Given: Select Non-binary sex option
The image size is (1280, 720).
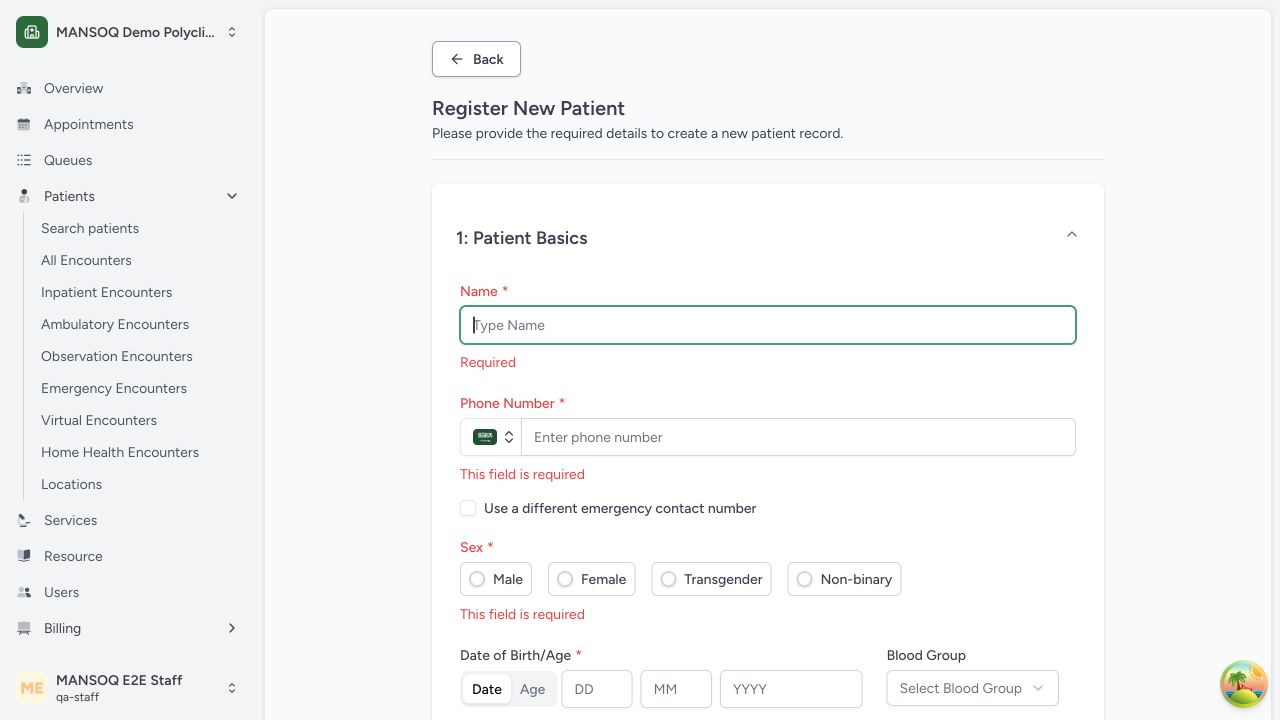Looking at the screenshot, I should (x=844, y=579).
